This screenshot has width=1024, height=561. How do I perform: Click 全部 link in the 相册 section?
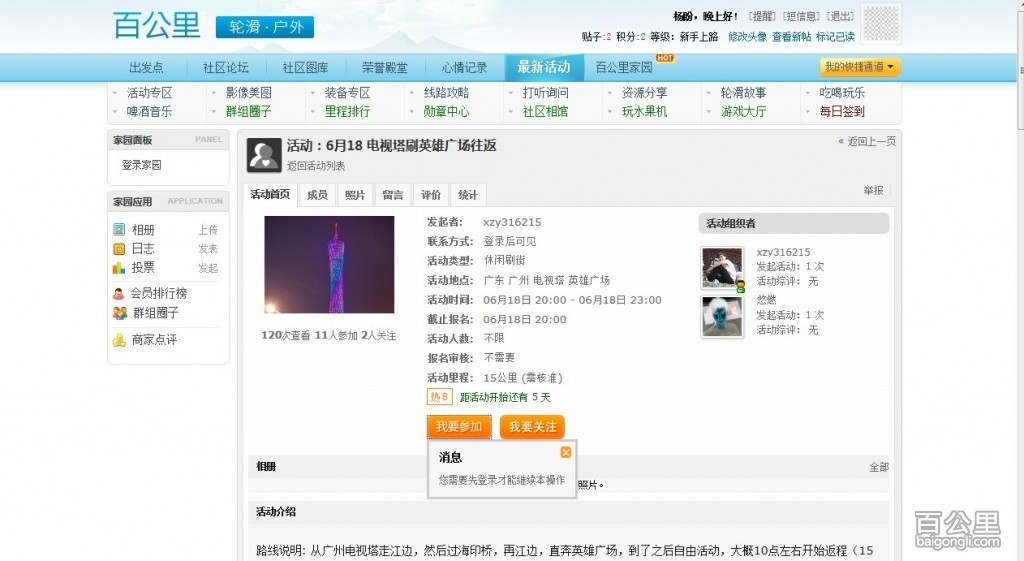click(878, 467)
